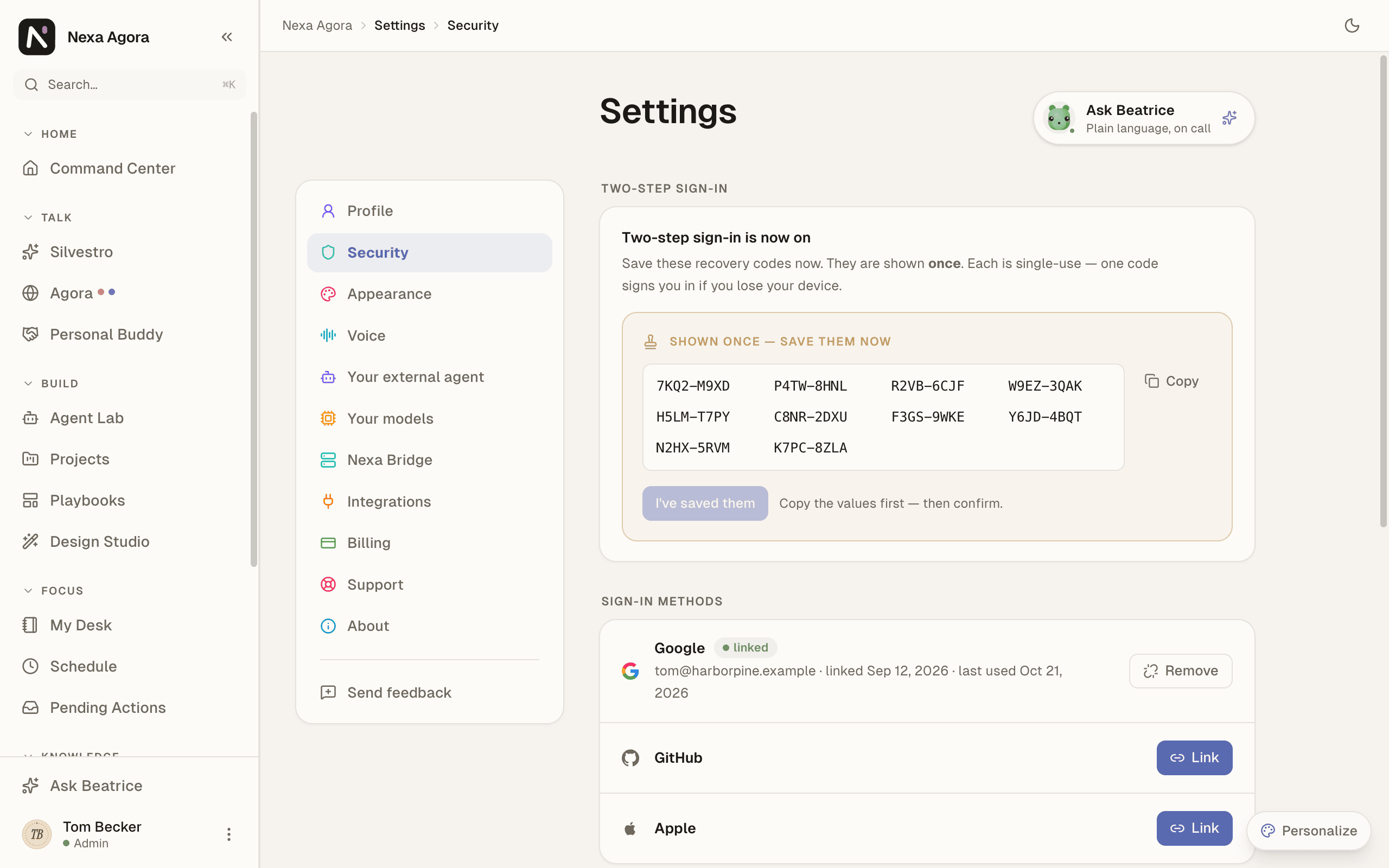The image size is (1389, 868).
Task: Remove the linked Google sign-in method
Action: 1181,671
